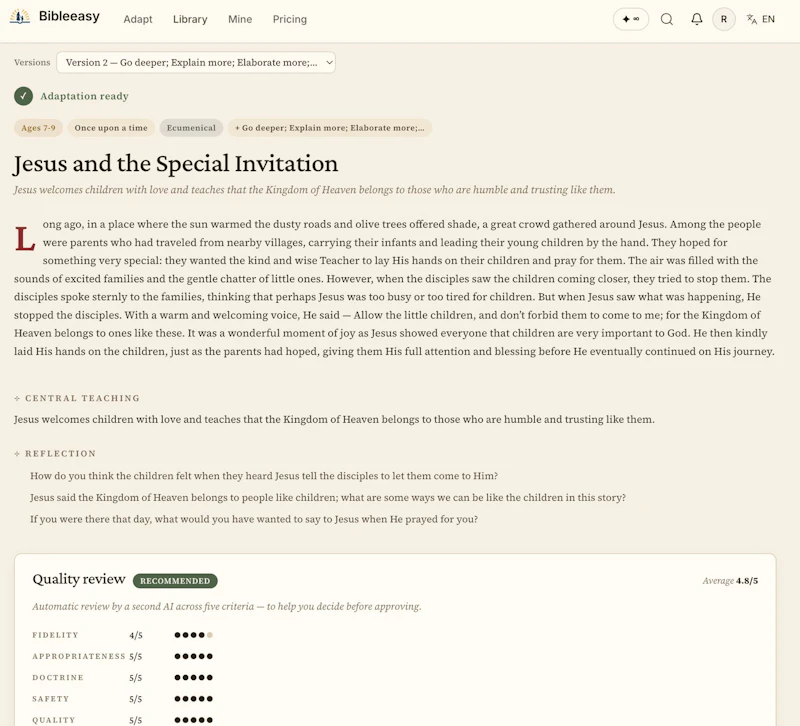Click the CENTRAL TEACHING heading
800x726 pixels.
[82, 398]
